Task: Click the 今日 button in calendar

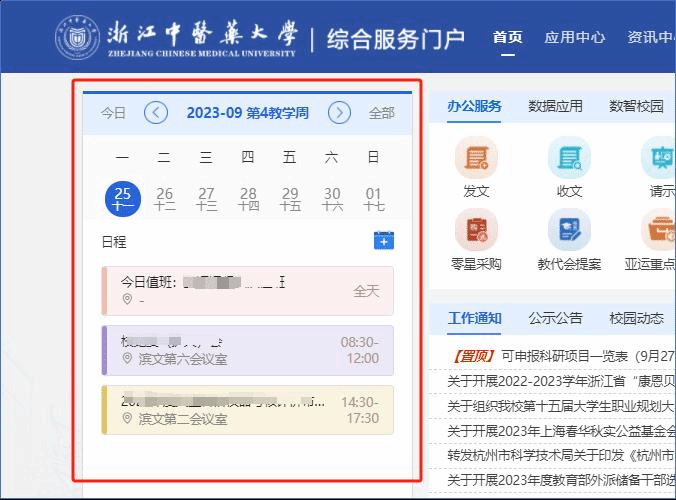Action: pyautogui.click(x=114, y=113)
